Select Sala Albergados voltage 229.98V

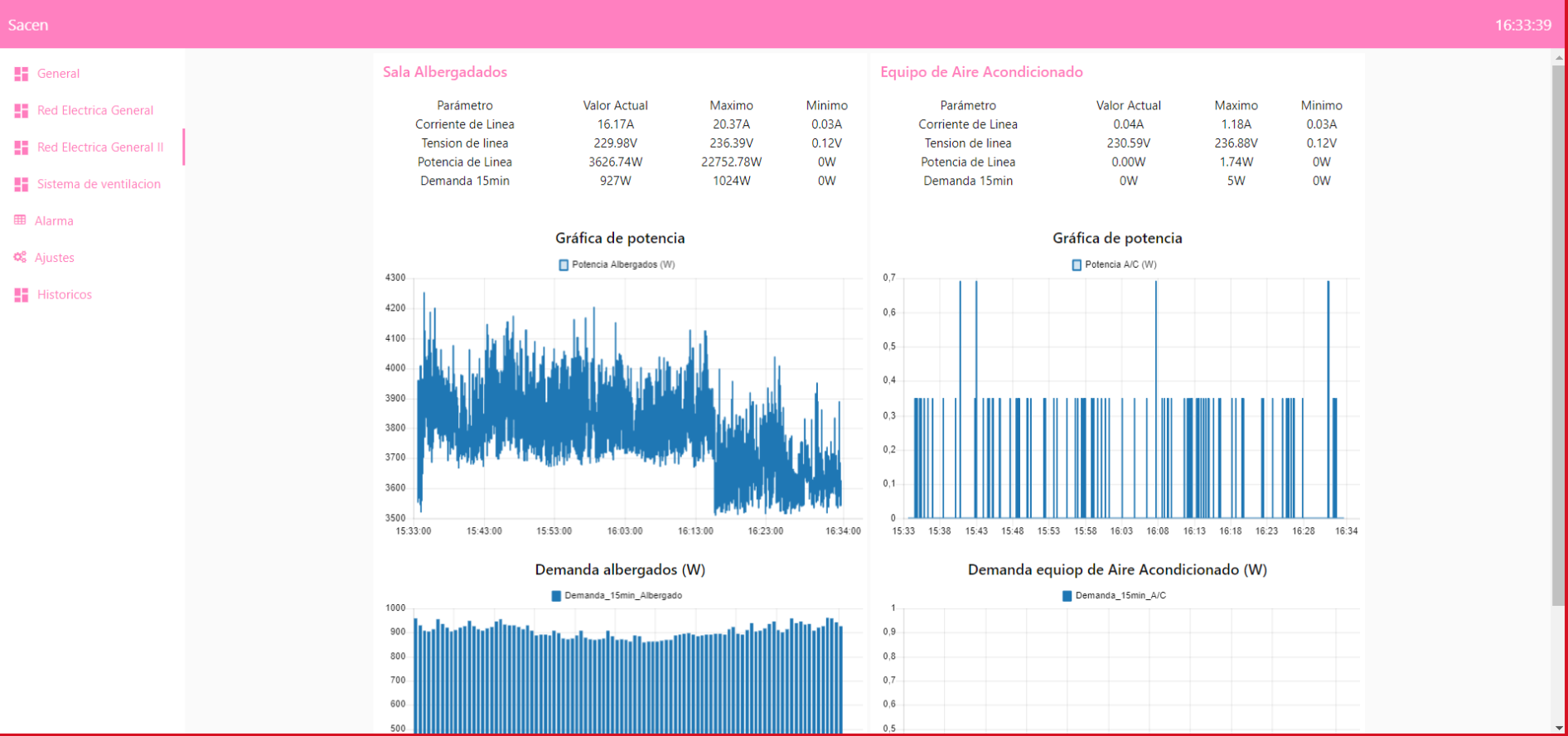pos(615,143)
